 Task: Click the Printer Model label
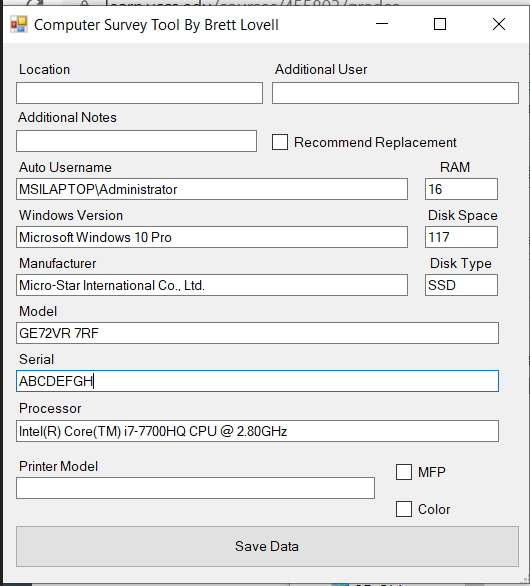point(59,466)
